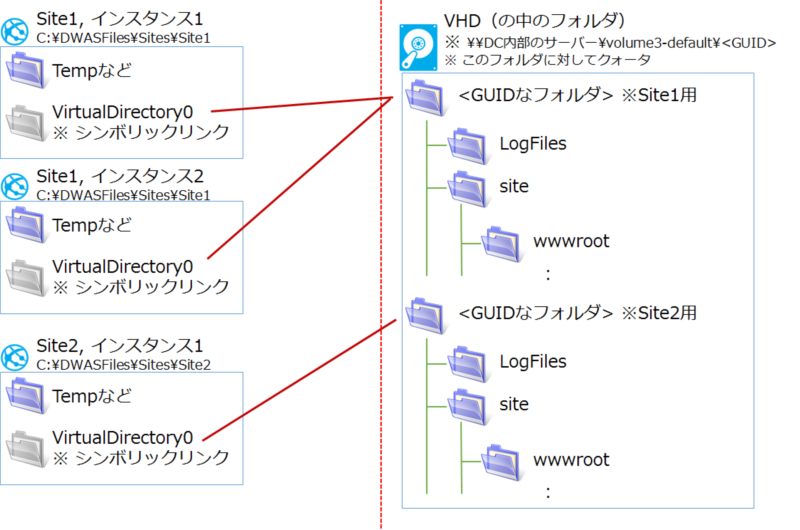The height and width of the screenshot is (530, 800).
Task: Click the web app icon for Site1 インスタンス1
Action: 15,31
